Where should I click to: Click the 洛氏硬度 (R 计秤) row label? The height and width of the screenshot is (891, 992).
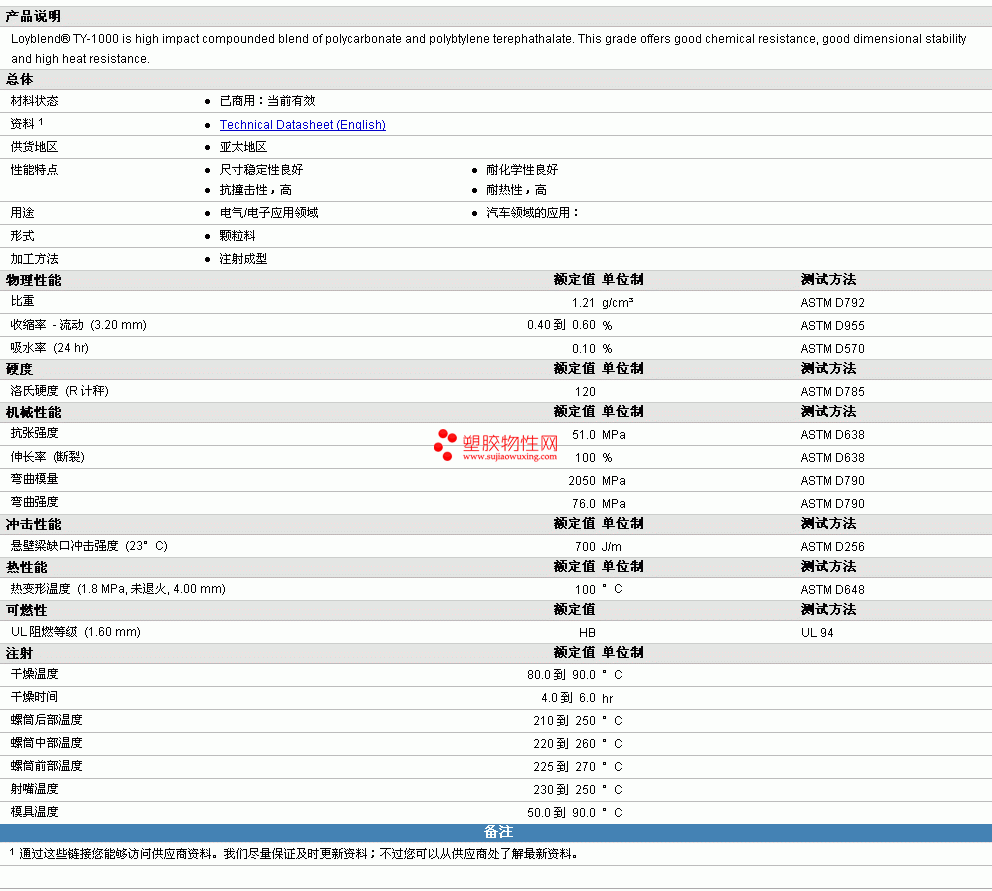click(59, 391)
